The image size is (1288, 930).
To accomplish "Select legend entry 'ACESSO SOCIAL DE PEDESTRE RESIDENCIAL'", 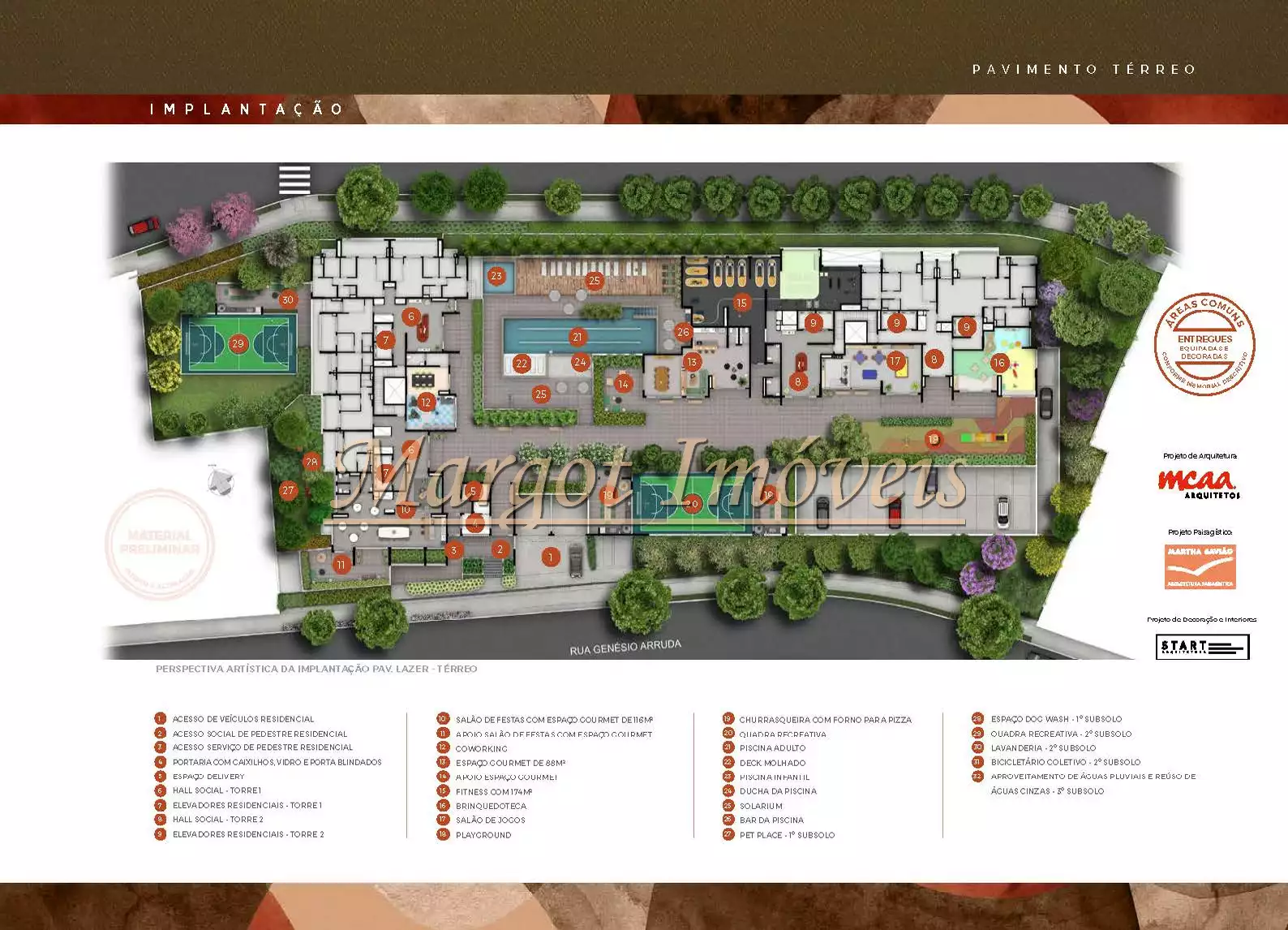I will click(x=260, y=734).
